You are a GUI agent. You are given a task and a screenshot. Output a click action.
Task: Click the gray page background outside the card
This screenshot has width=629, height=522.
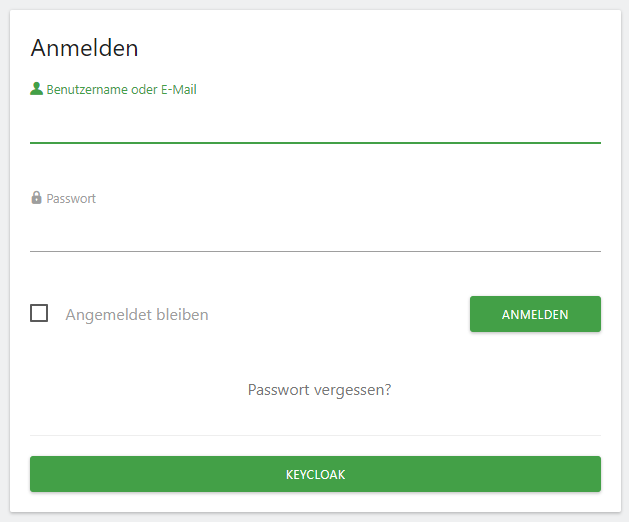[x=4, y=261]
